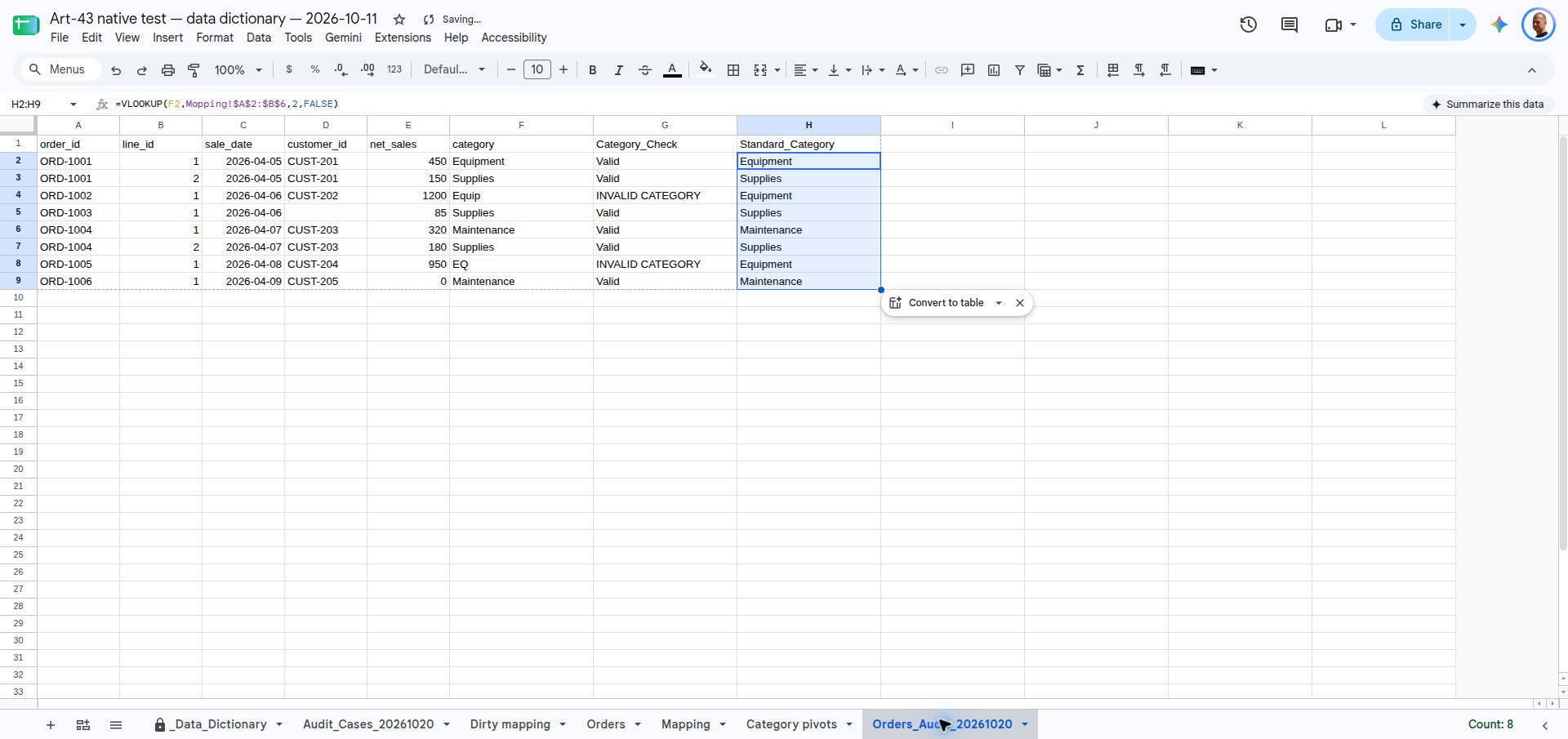Click the Redo icon in the toolbar
The image size is (1568, 739).
click(142, 70)
